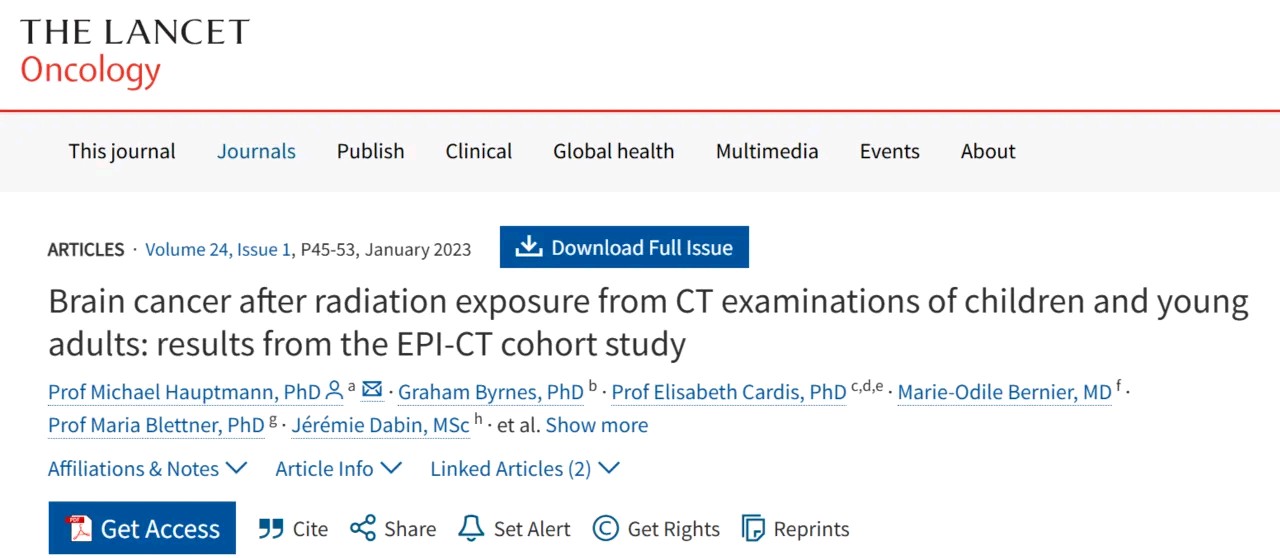The width and height of the screenshot is (1280, 558).
Task: Click the Cite quotation mark icon
Action: tap(270, 528)
